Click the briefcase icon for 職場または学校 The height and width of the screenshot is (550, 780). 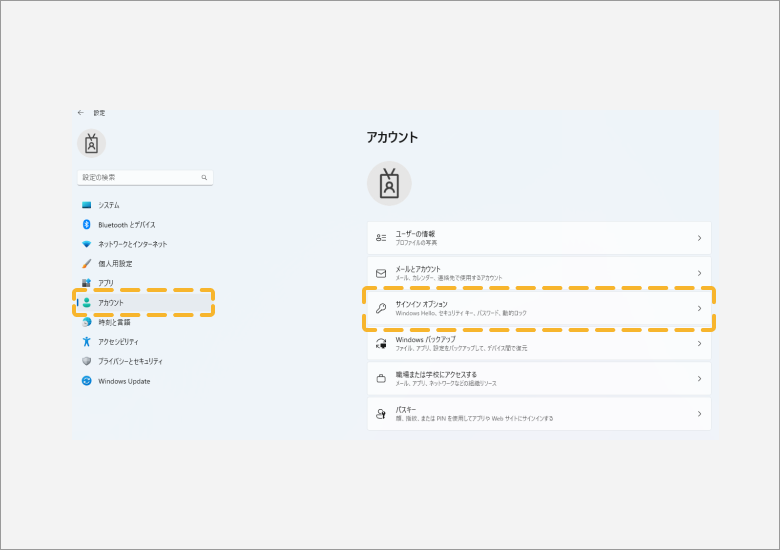(x=381, y=378)
